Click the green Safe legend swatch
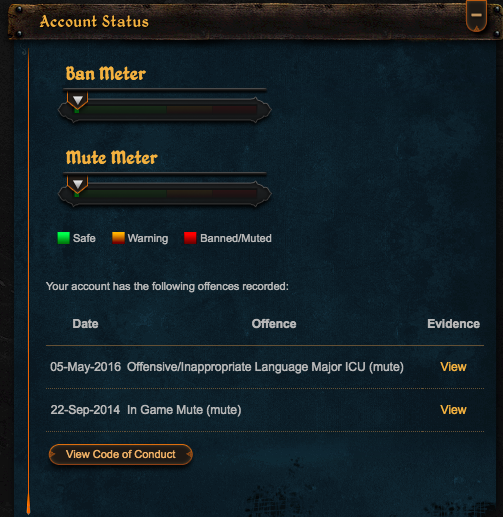The height and width of the screenshot is (517, 503). click(x=63, y=238)
